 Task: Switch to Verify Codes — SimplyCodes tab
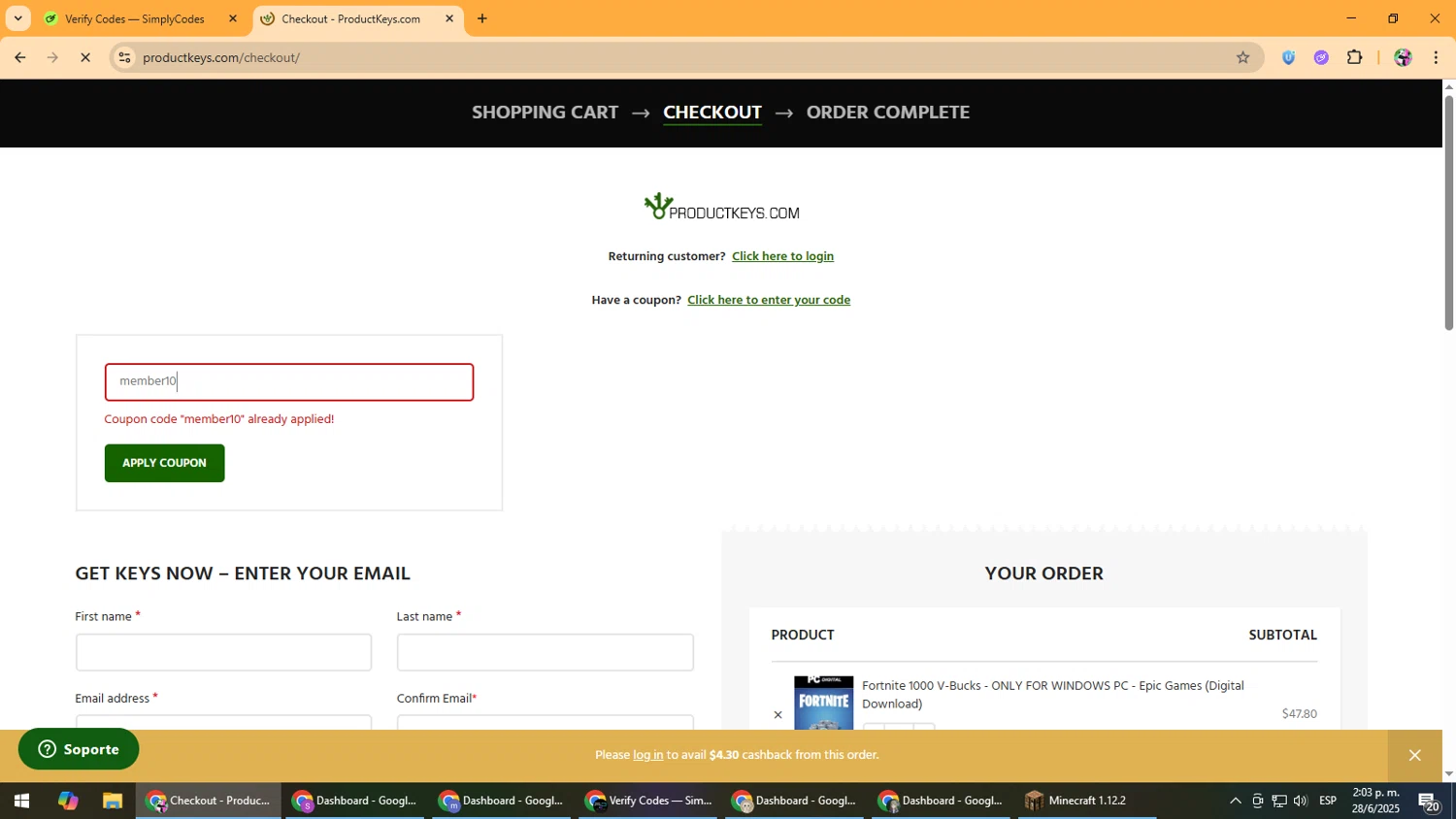135,18
